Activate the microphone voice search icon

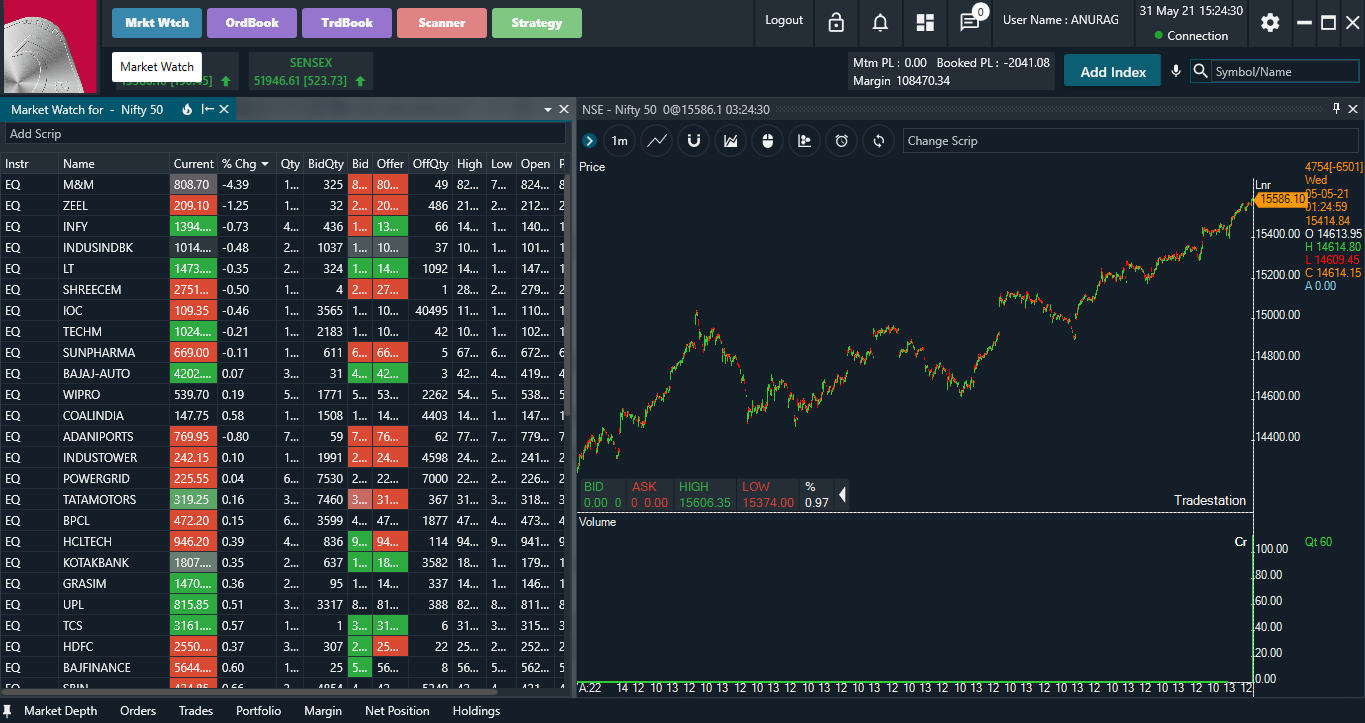[1176, 71]
